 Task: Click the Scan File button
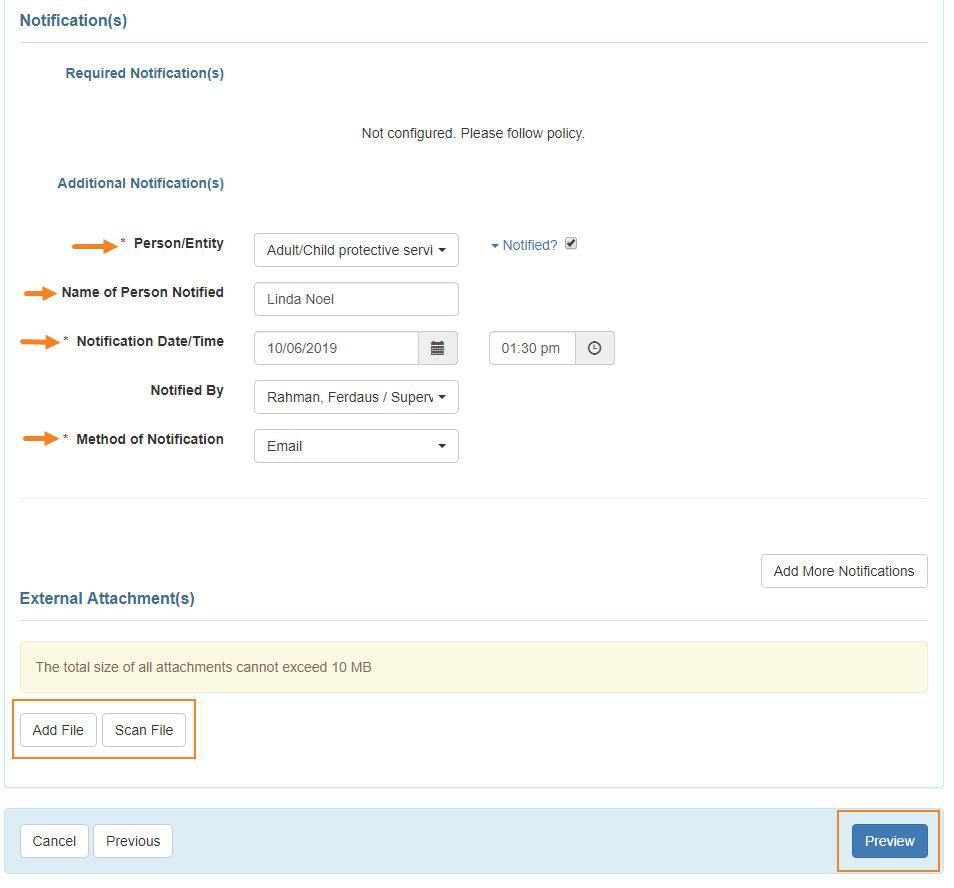[x=144, y=730]
